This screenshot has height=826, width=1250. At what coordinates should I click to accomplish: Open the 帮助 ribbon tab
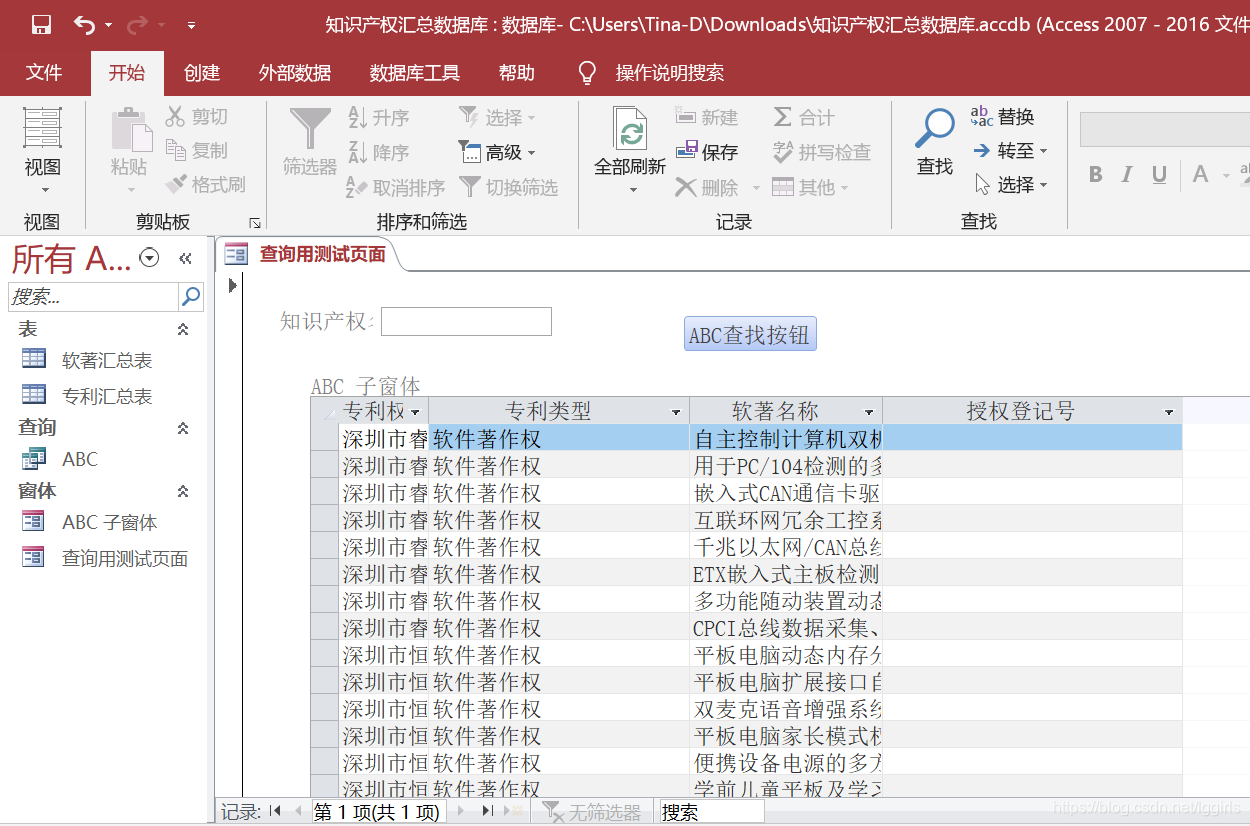pyautogui.click(x=517, y=72)
